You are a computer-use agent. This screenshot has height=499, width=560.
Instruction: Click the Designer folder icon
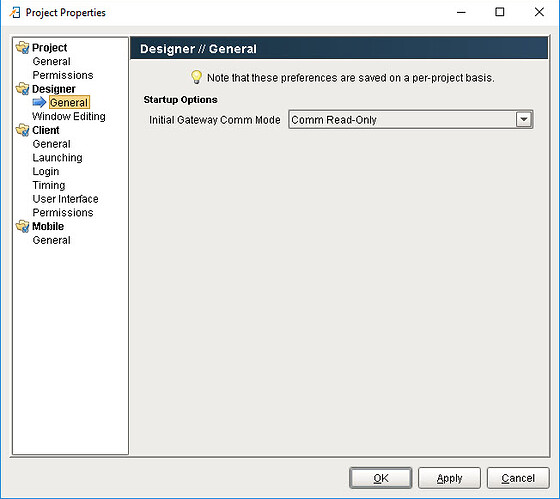pos(22,89)
